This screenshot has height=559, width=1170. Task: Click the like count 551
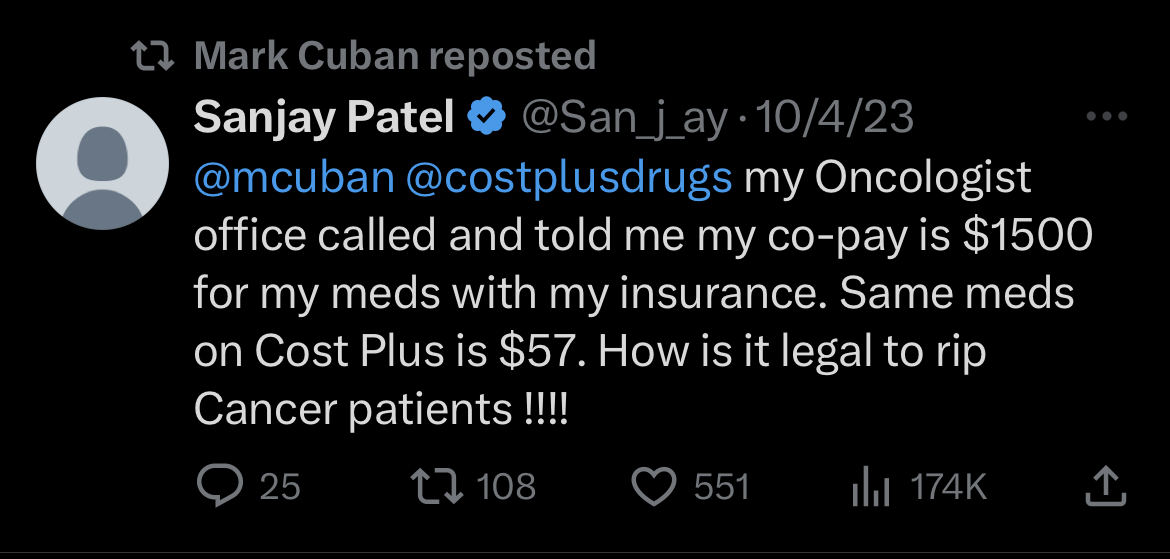tap(721, 487)
